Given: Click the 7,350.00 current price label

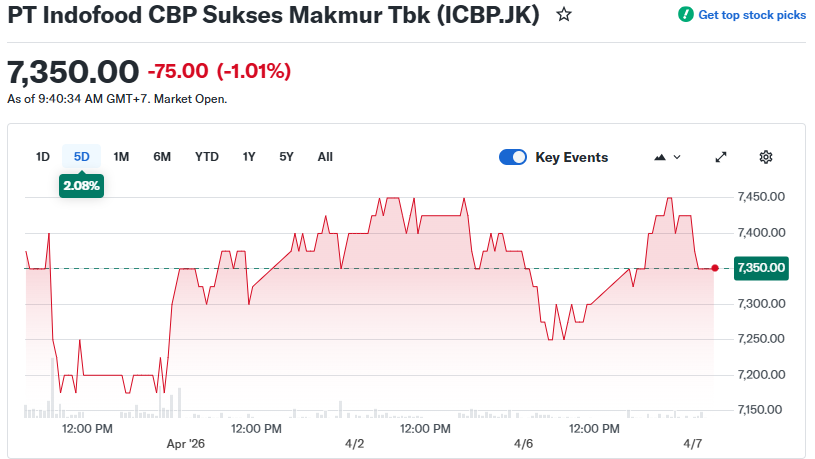Looking at the screenshot, I should (760, 268).
